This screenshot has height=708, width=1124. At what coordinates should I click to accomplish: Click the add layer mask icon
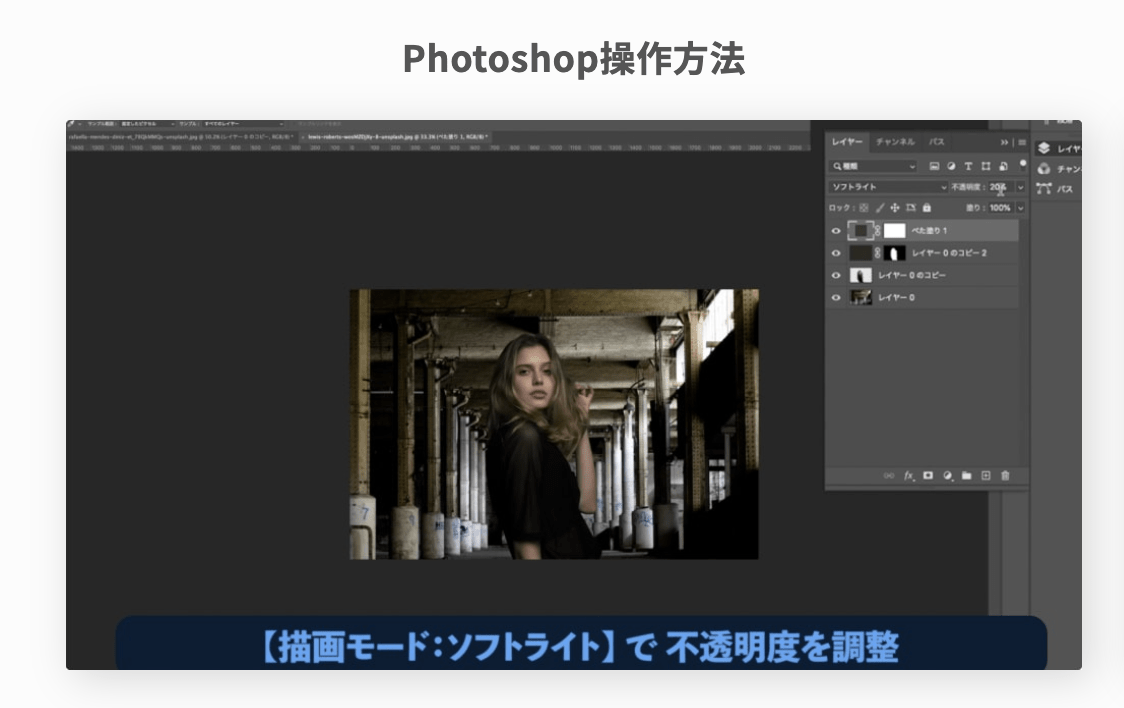(928, 476)
